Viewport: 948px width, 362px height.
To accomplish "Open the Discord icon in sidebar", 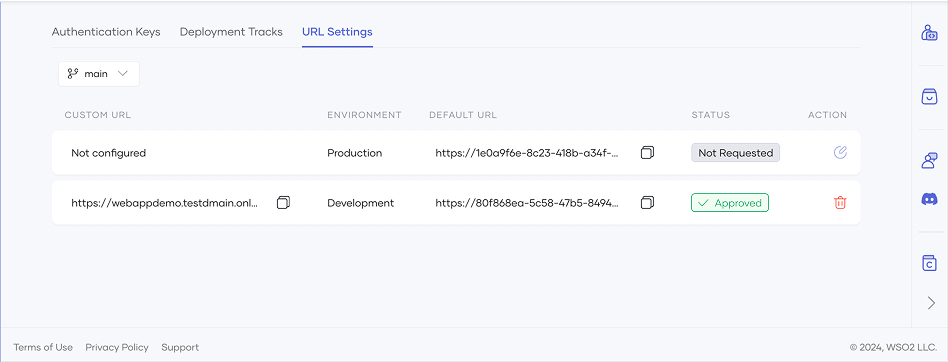I will [929, 199].
